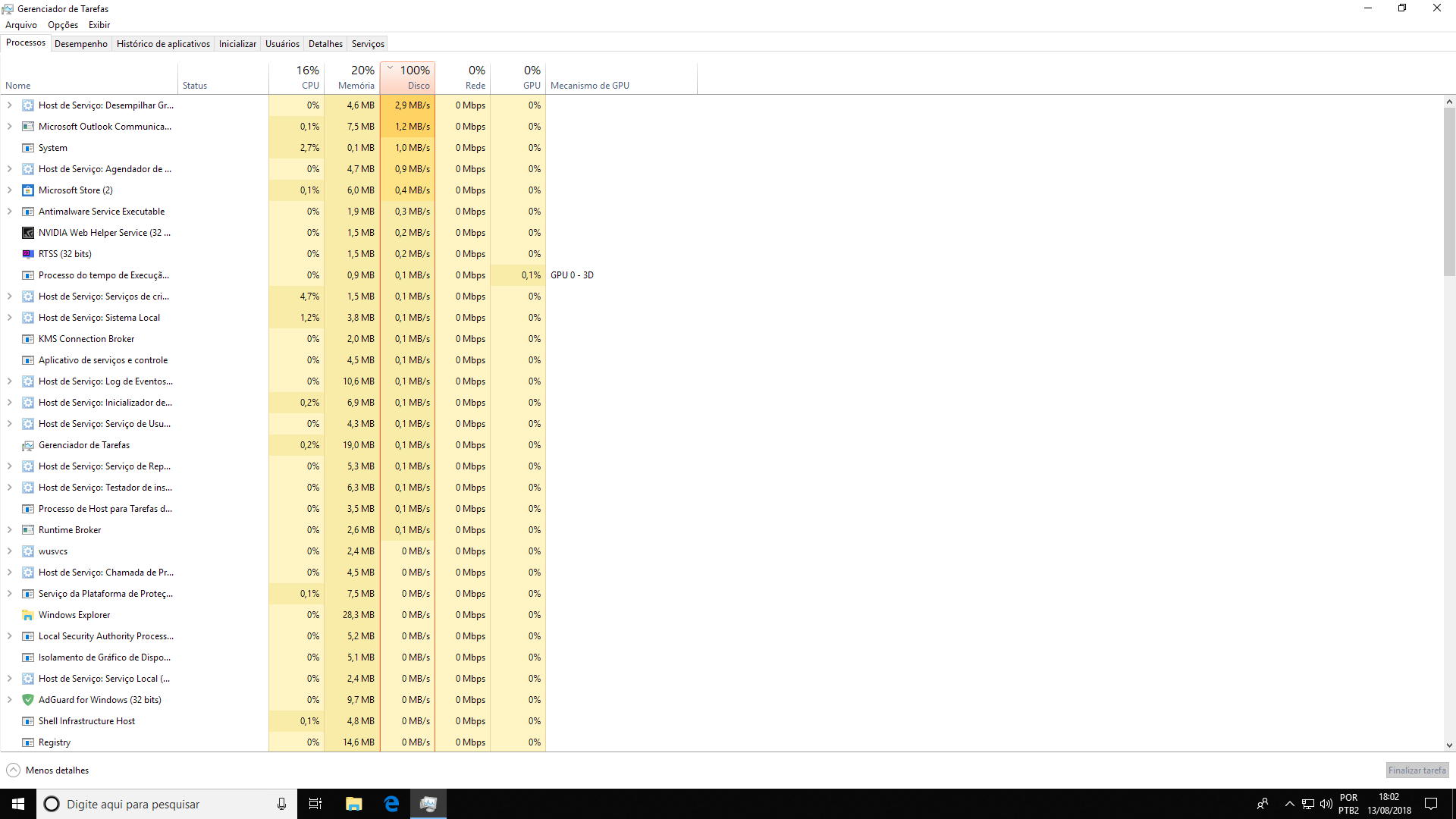Screen dimensions: 1456x819
Task: Expand the Microsoft Outlook Communica... row
Action: pyautogui.click(x=9, y=127)
